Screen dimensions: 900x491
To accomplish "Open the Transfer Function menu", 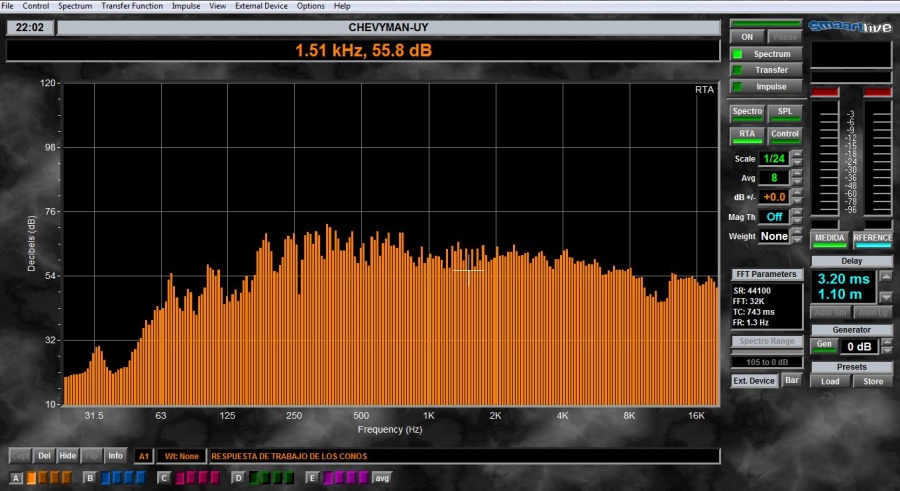I will (132, 6).
